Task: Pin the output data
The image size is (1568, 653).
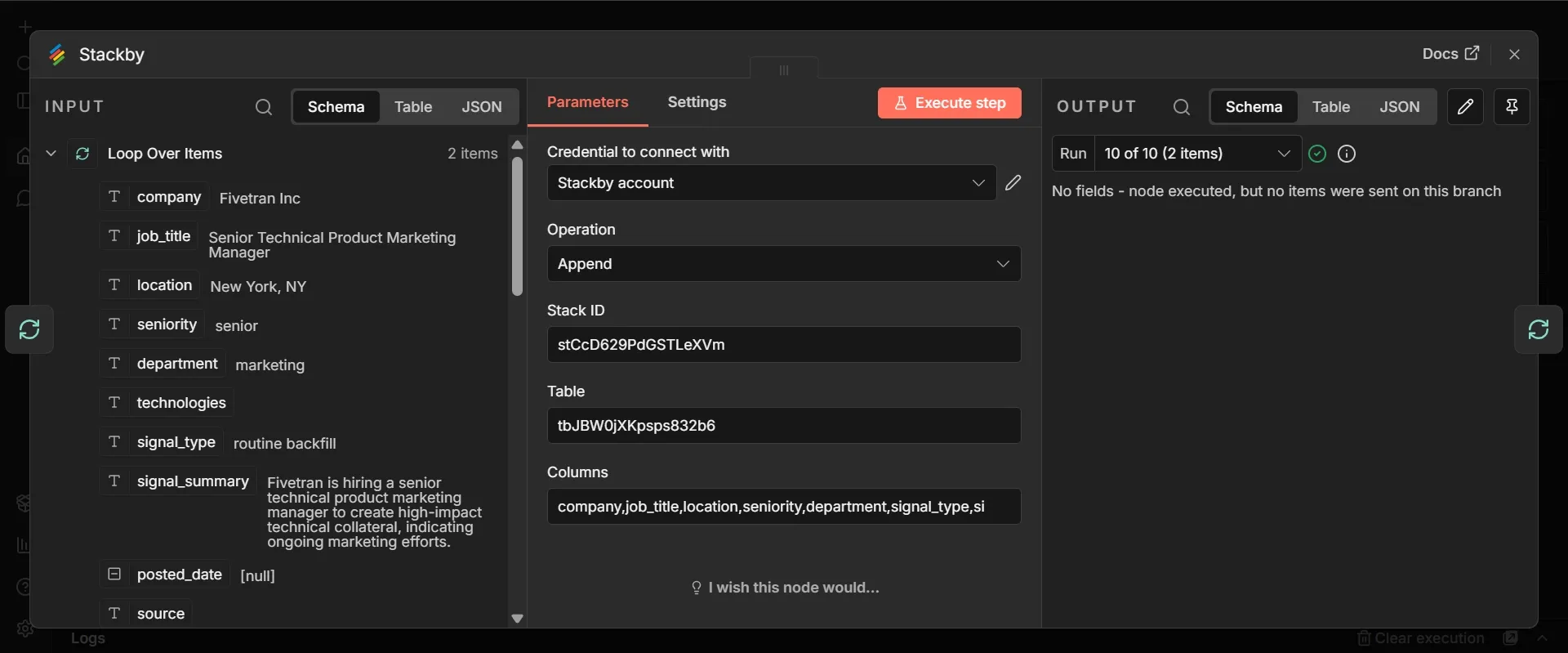Action: coord(1512,106)
